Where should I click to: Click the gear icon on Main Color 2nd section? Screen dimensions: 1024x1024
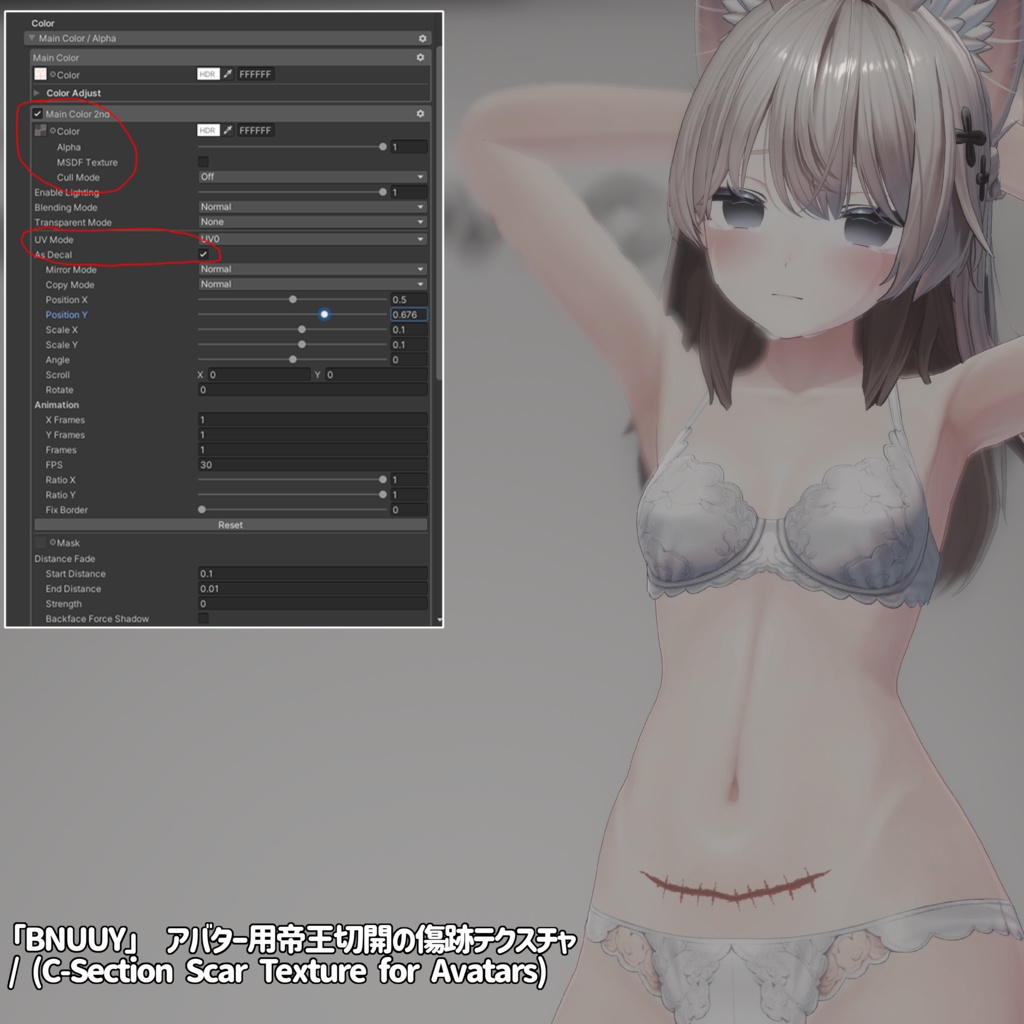(421, 114)
